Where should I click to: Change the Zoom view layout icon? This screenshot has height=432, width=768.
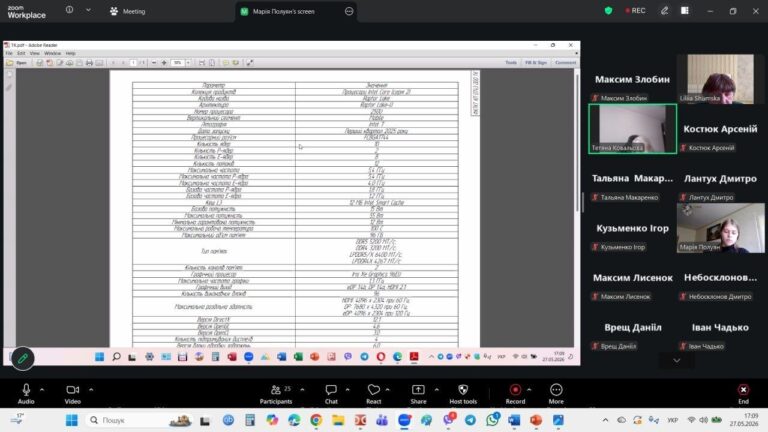(x=685, y=11)
